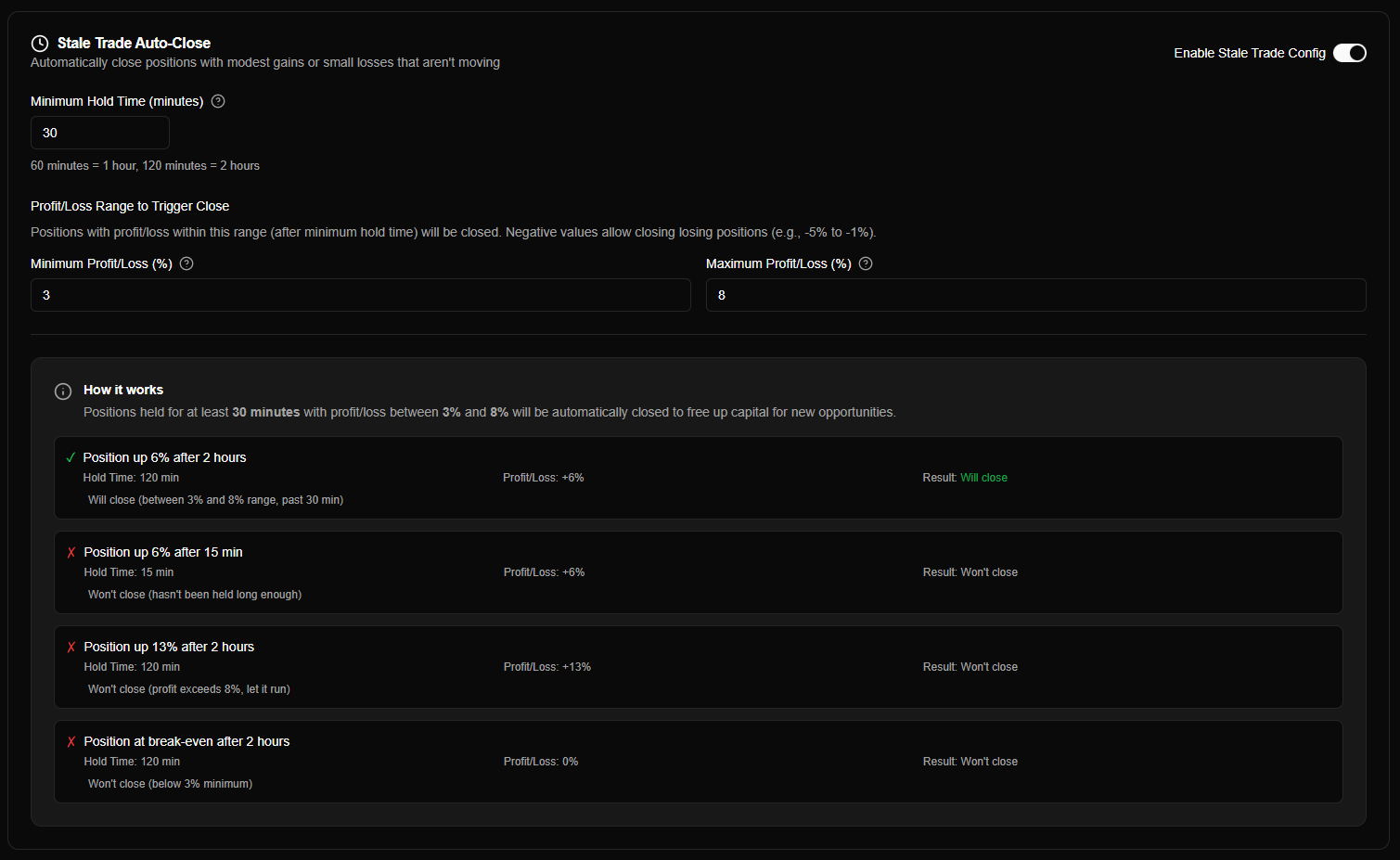Open the Minimum Profit/Loss help tooltip
1400x860 pixels.
[186, 263]
